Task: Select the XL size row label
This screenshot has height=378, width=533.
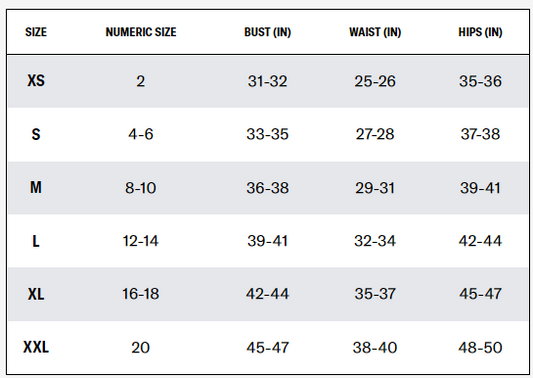Action: (36, 294)
